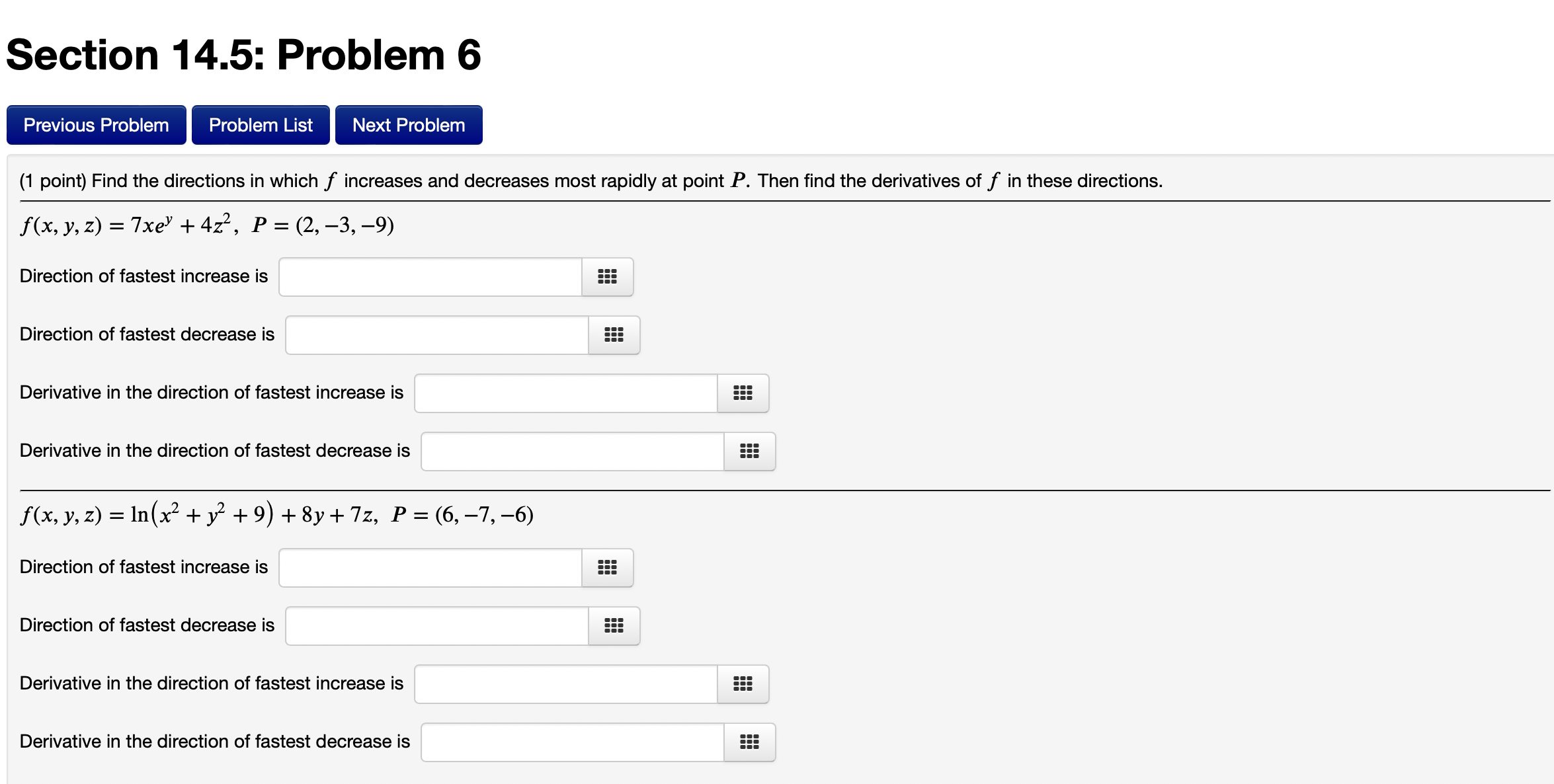The width and height of the screenshot is (1554, 784).
Task: Open equation editor for second fastest decrease direction
Action: [613, 625]
